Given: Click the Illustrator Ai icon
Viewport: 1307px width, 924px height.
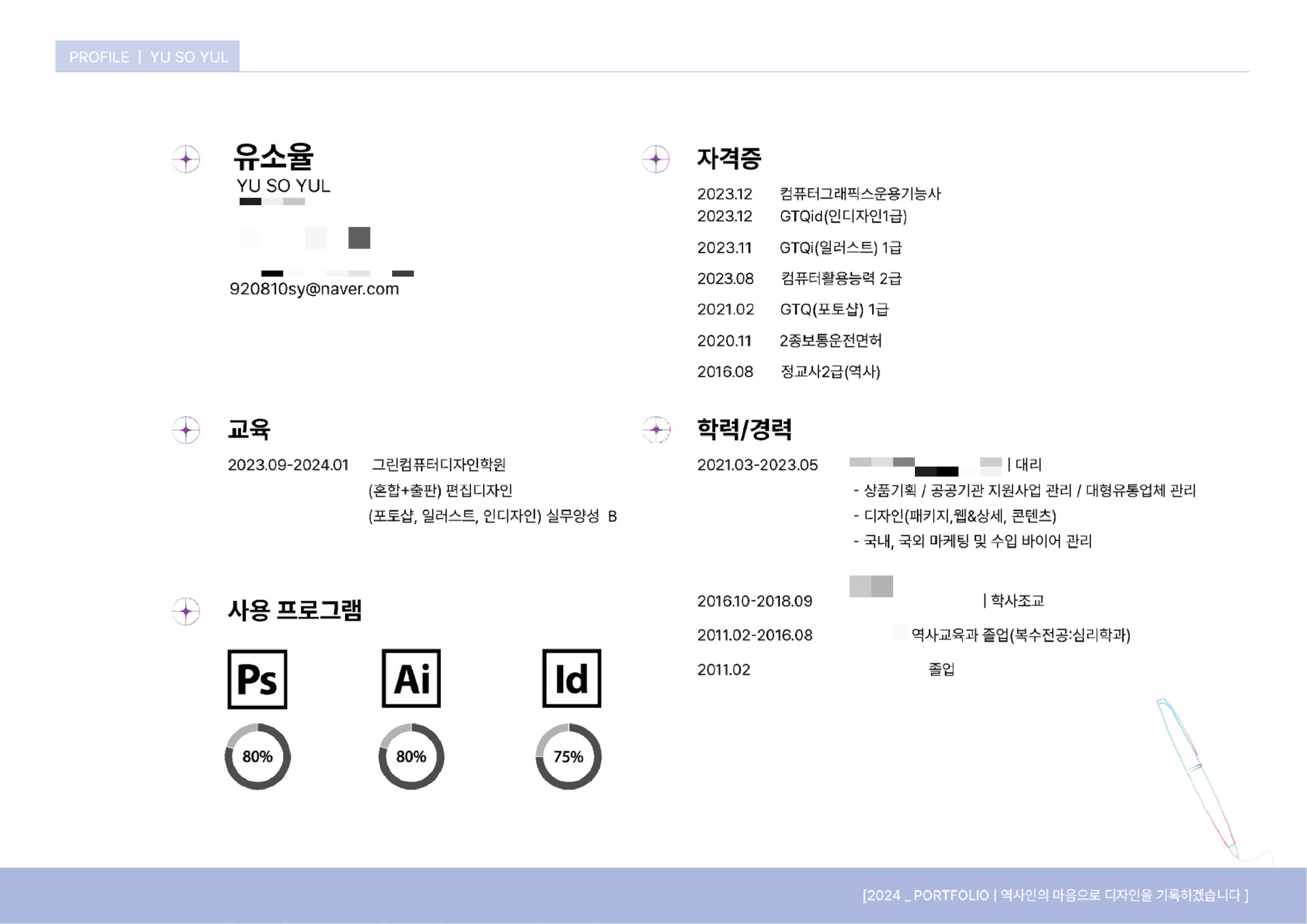Looking at the screenshot, I should click(x=411, y=678).
